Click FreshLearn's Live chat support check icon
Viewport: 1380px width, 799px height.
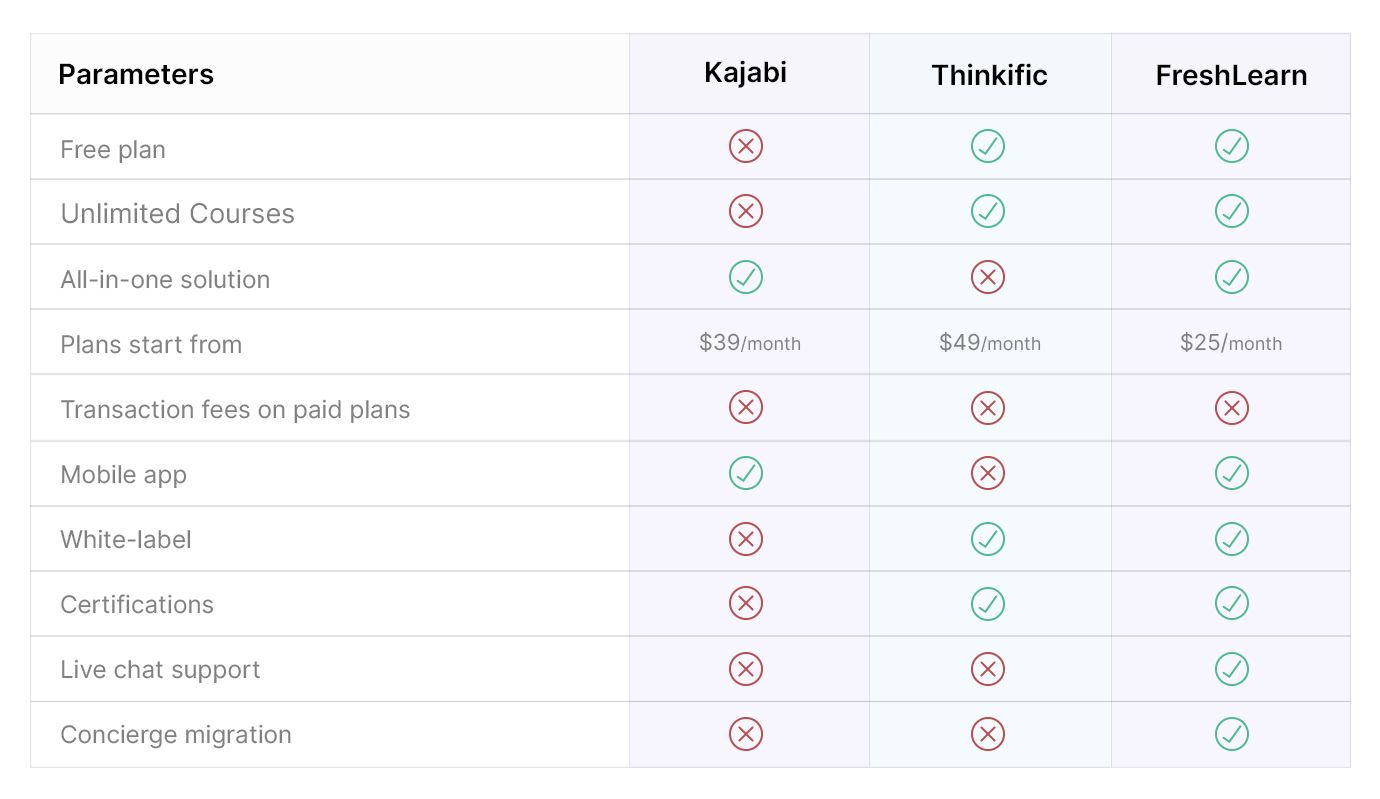pyautogui.click(x=1231, y=669)
